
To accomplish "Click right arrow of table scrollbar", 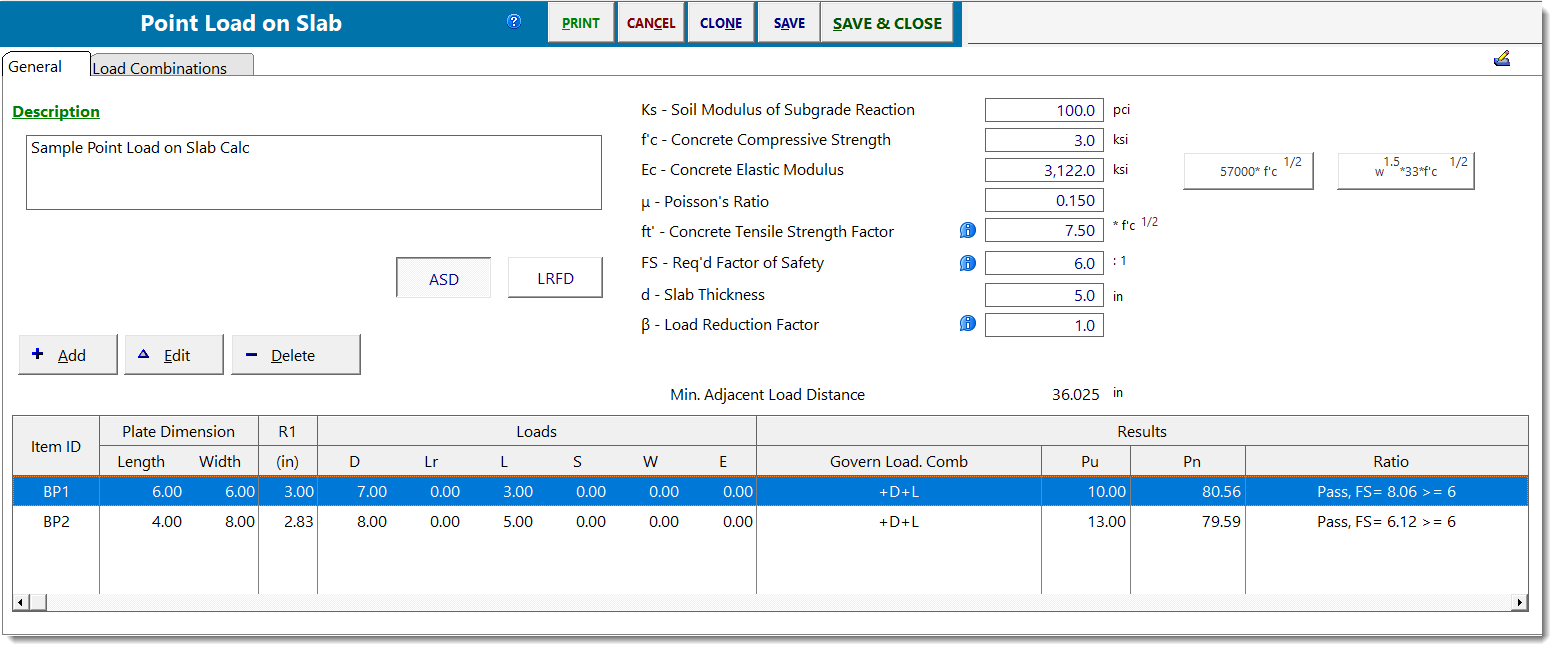I will (x=1518, y=600).
